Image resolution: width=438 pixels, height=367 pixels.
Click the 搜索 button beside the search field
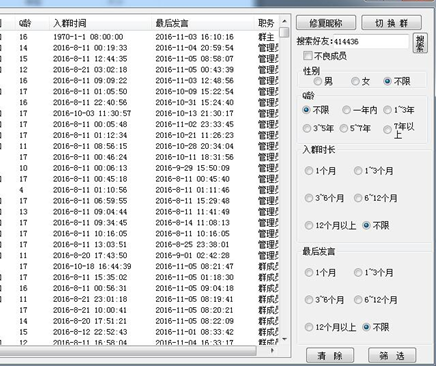pos(420,43)
